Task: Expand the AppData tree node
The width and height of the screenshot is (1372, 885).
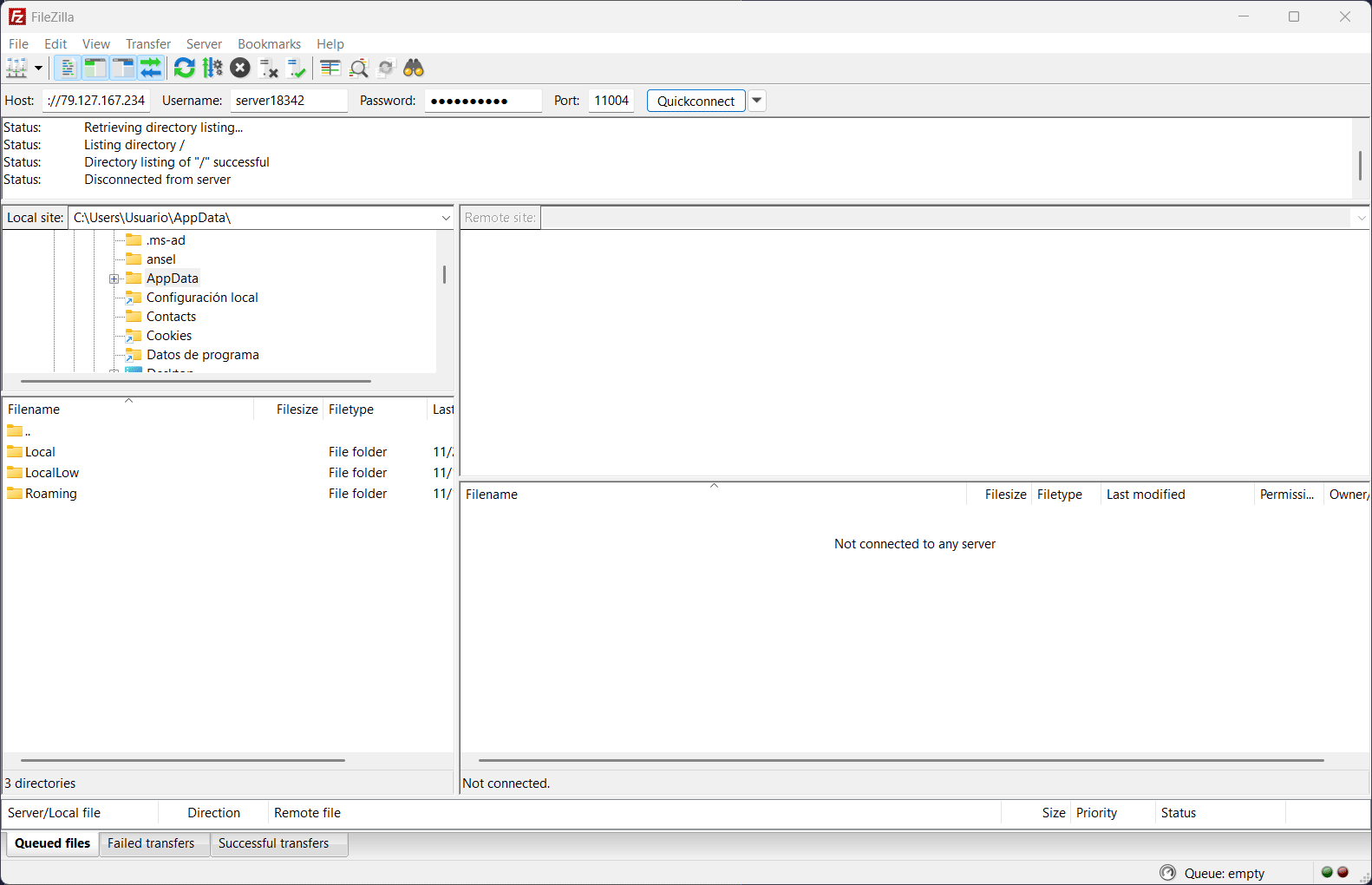Action: (x=114, y=279)
